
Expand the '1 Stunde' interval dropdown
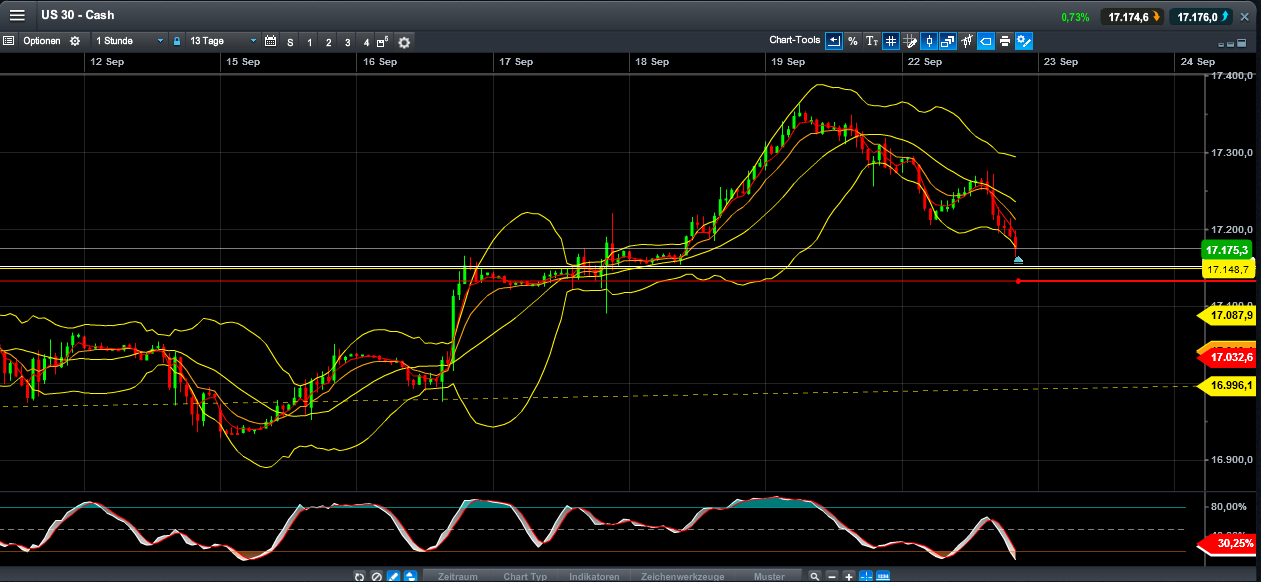(x=127, y=41)
